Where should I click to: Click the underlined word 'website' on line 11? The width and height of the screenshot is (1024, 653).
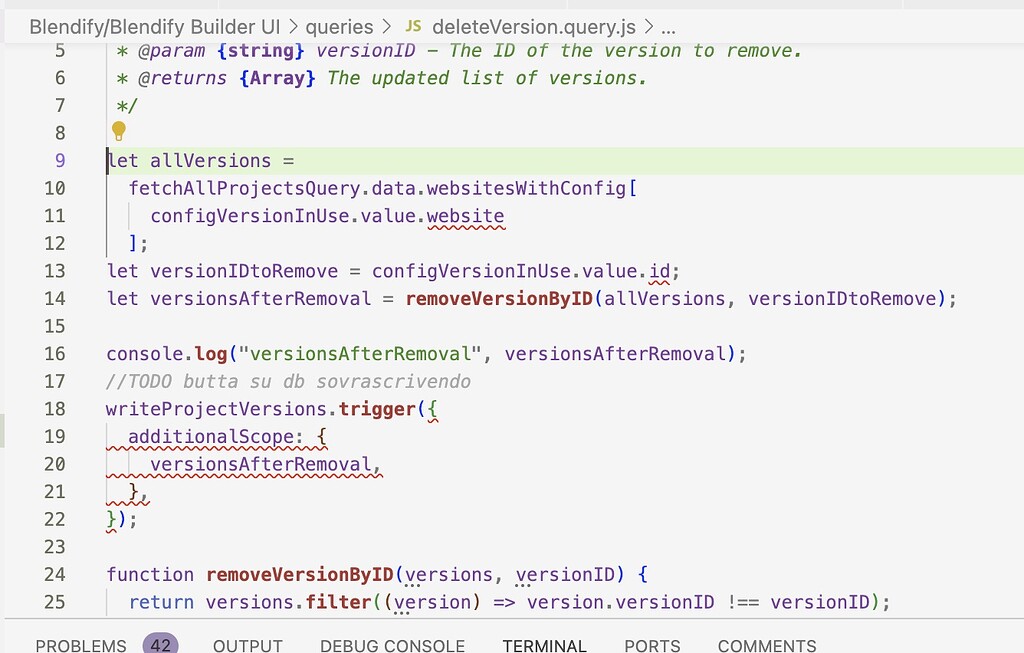pos(465,215)
